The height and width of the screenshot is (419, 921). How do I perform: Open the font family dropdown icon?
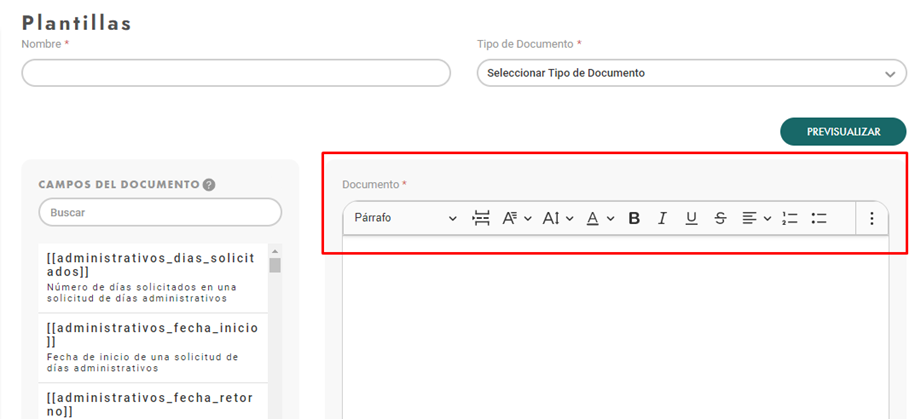click(516, 218)
